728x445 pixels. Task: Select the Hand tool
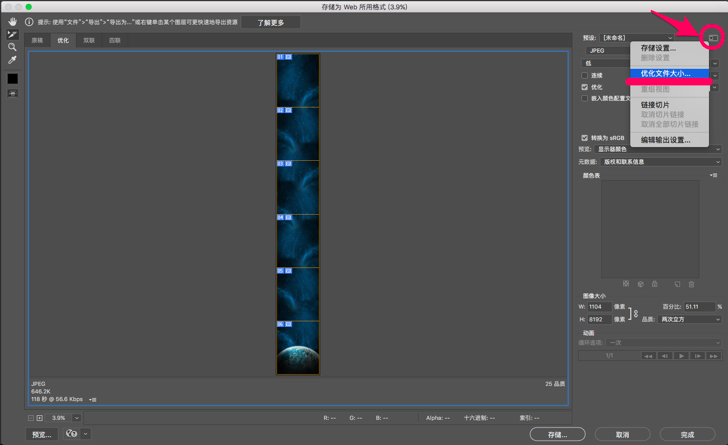[12, 21]
